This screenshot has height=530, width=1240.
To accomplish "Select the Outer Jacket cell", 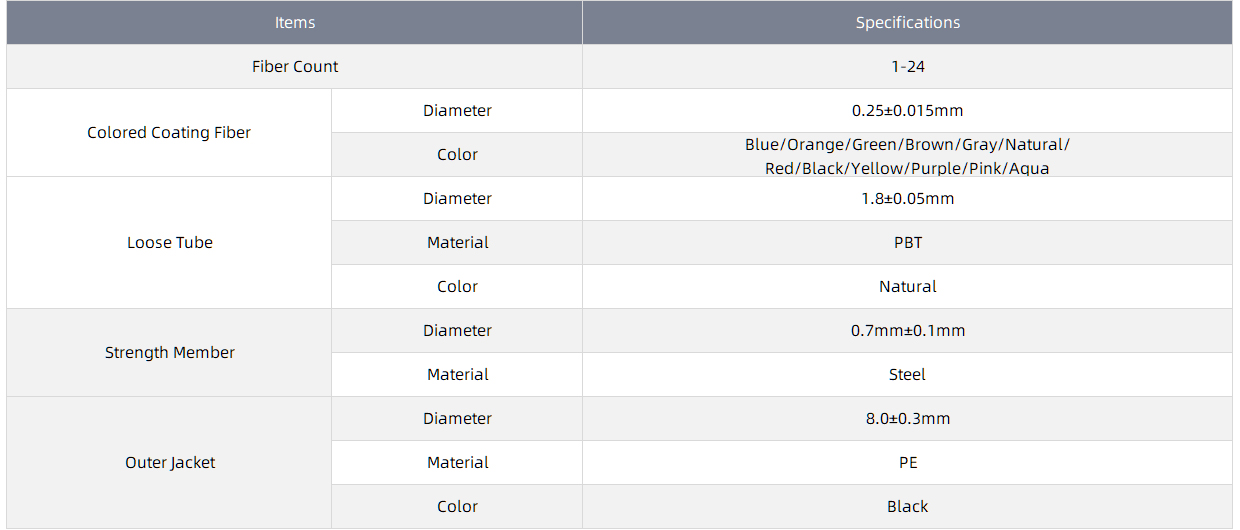I will click(x=169, y=462).
